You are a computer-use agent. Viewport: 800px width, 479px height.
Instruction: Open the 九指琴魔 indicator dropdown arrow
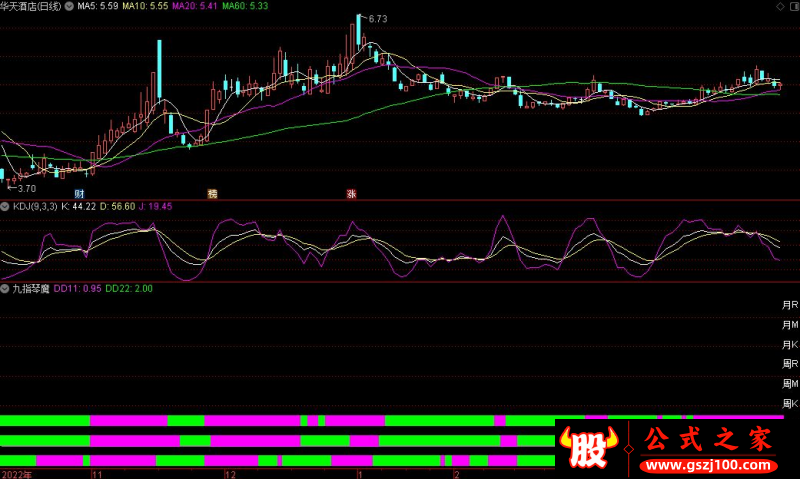click(6, 288)
